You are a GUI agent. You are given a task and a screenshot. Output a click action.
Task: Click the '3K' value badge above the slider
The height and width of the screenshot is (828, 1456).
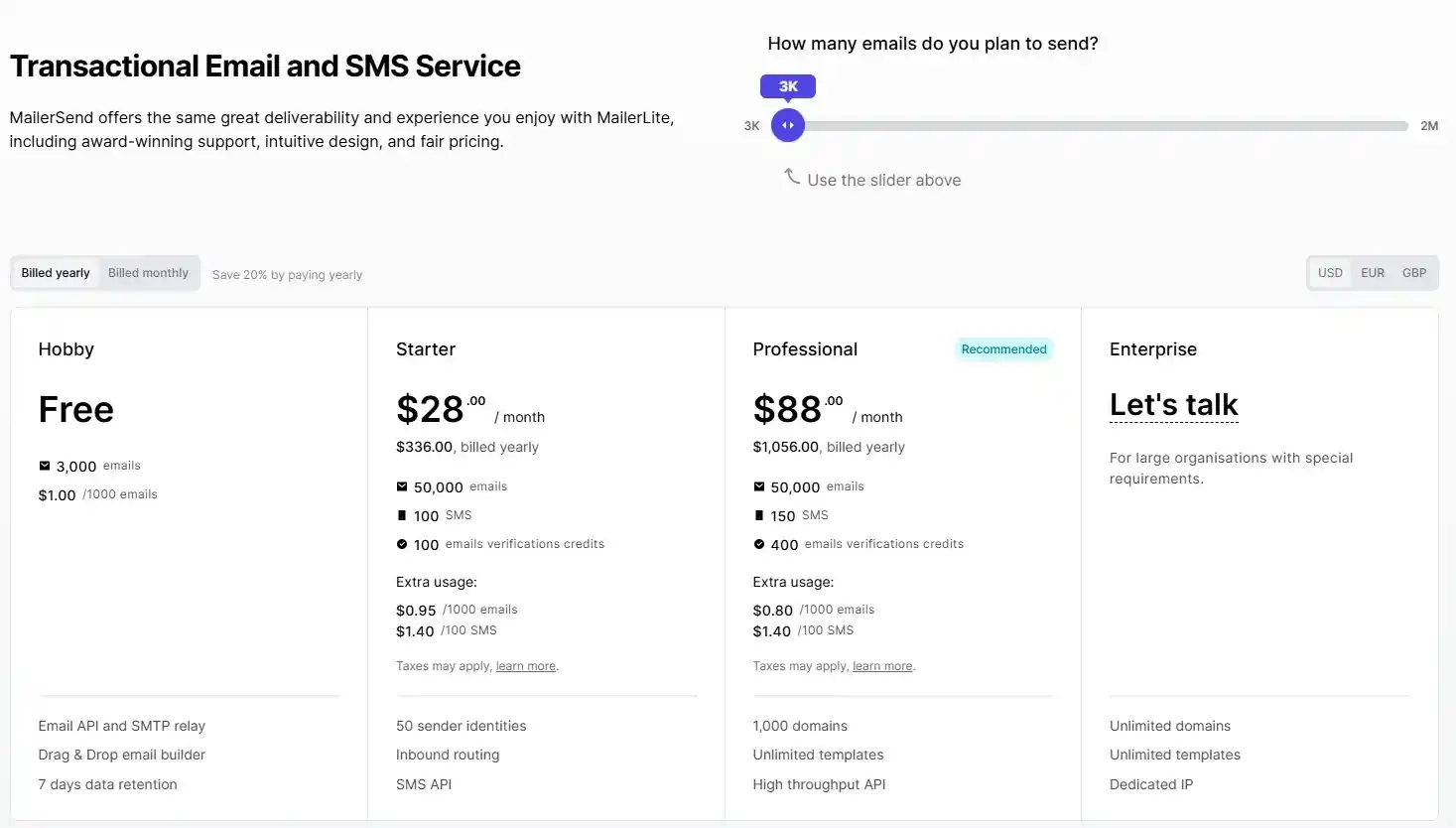pos(787,86)
